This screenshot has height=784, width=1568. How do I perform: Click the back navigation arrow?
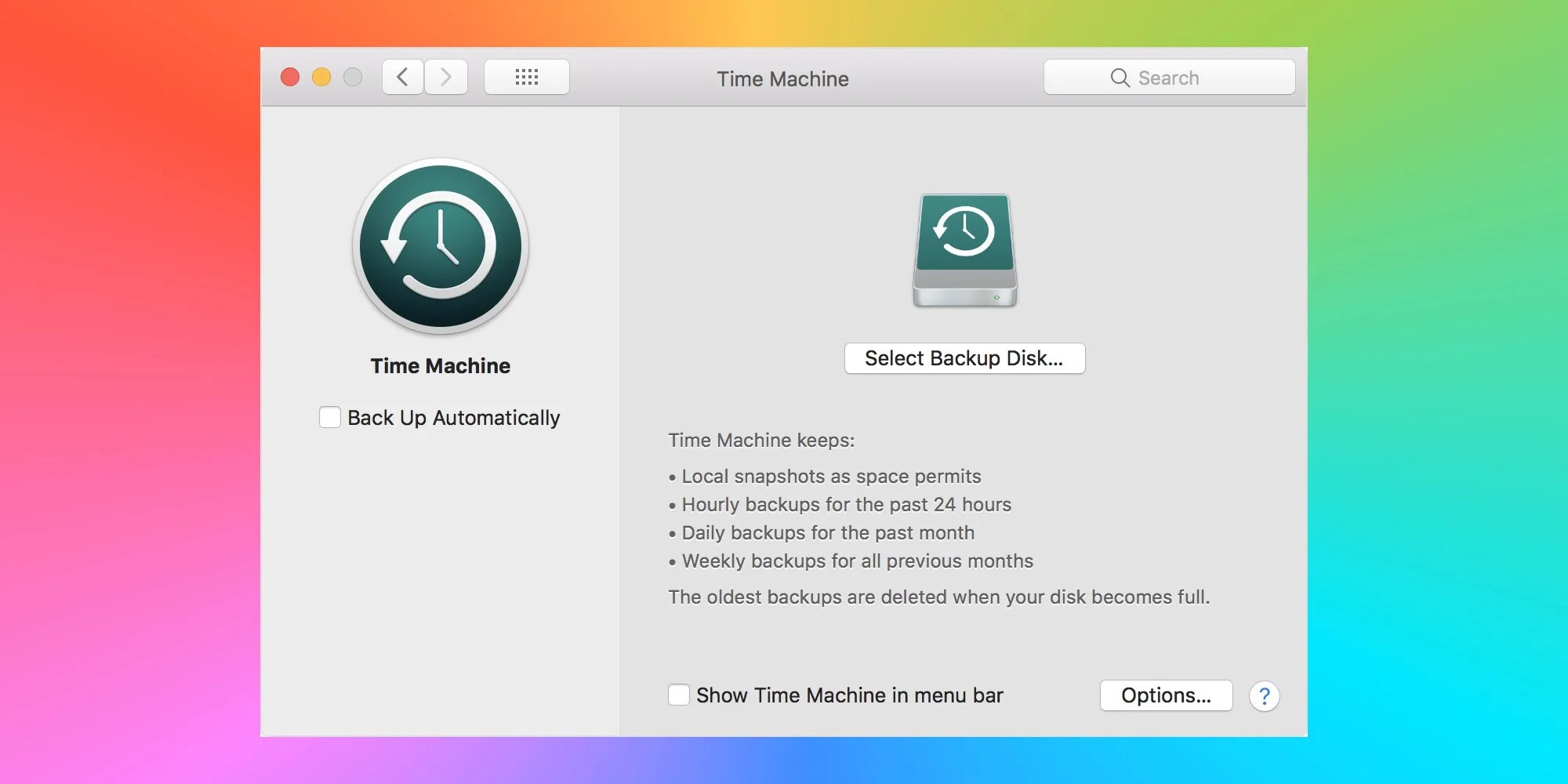[x=402, y=76]
